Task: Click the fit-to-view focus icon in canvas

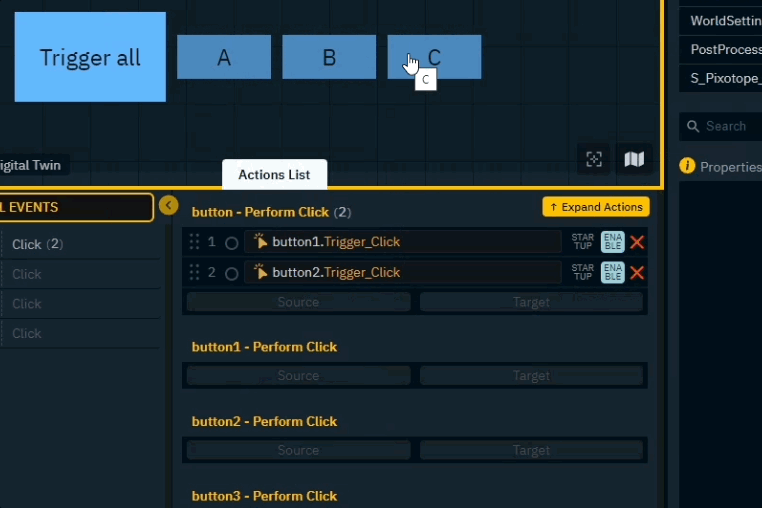Action: point(594,159)
